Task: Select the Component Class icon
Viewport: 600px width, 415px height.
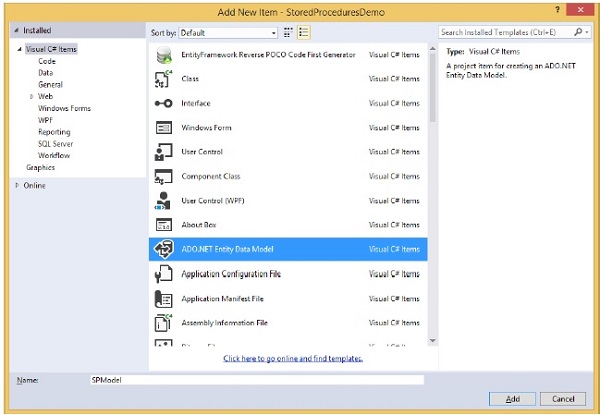Action: coord(164,177)
